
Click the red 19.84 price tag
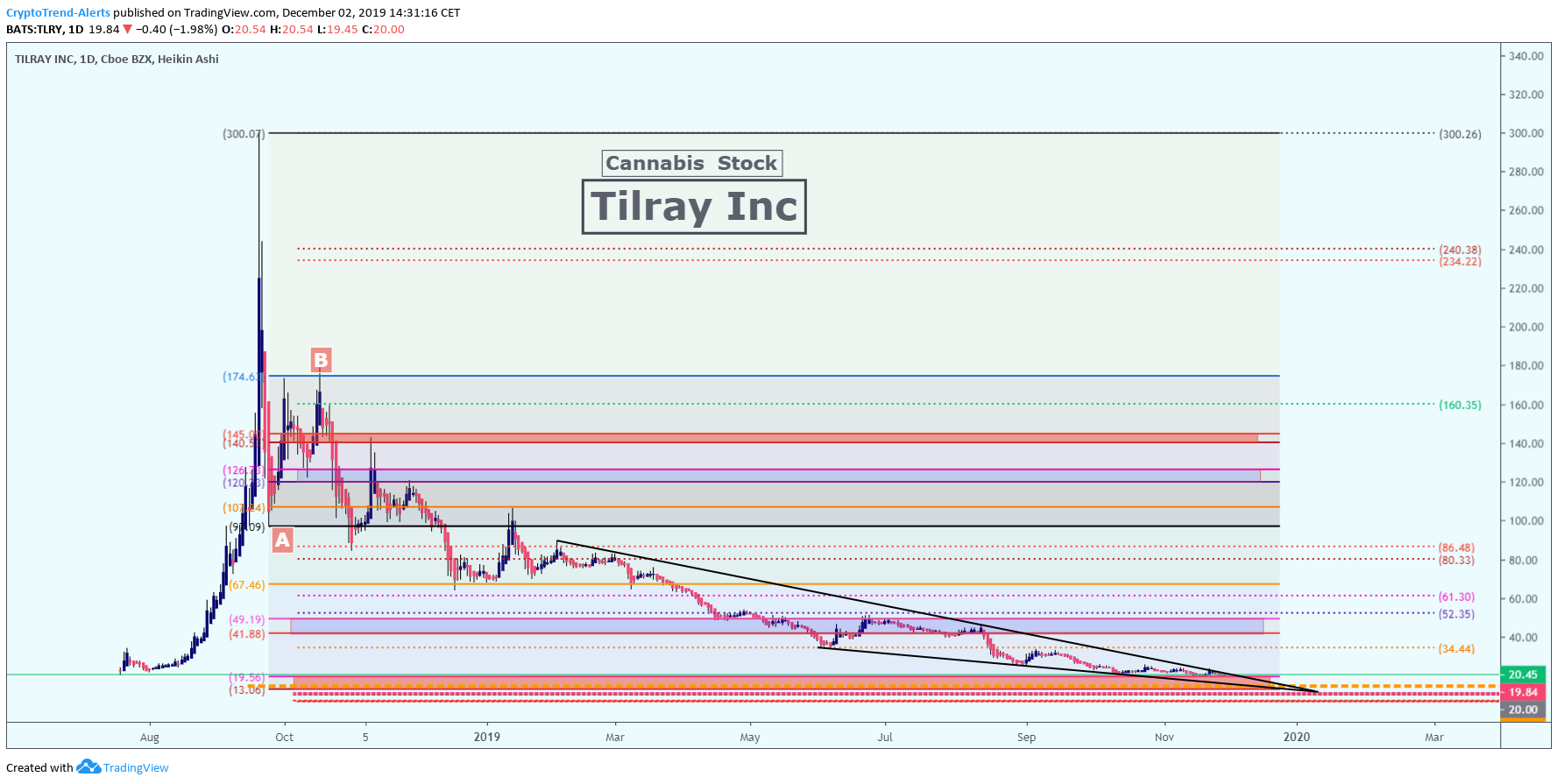(1523, 692)
